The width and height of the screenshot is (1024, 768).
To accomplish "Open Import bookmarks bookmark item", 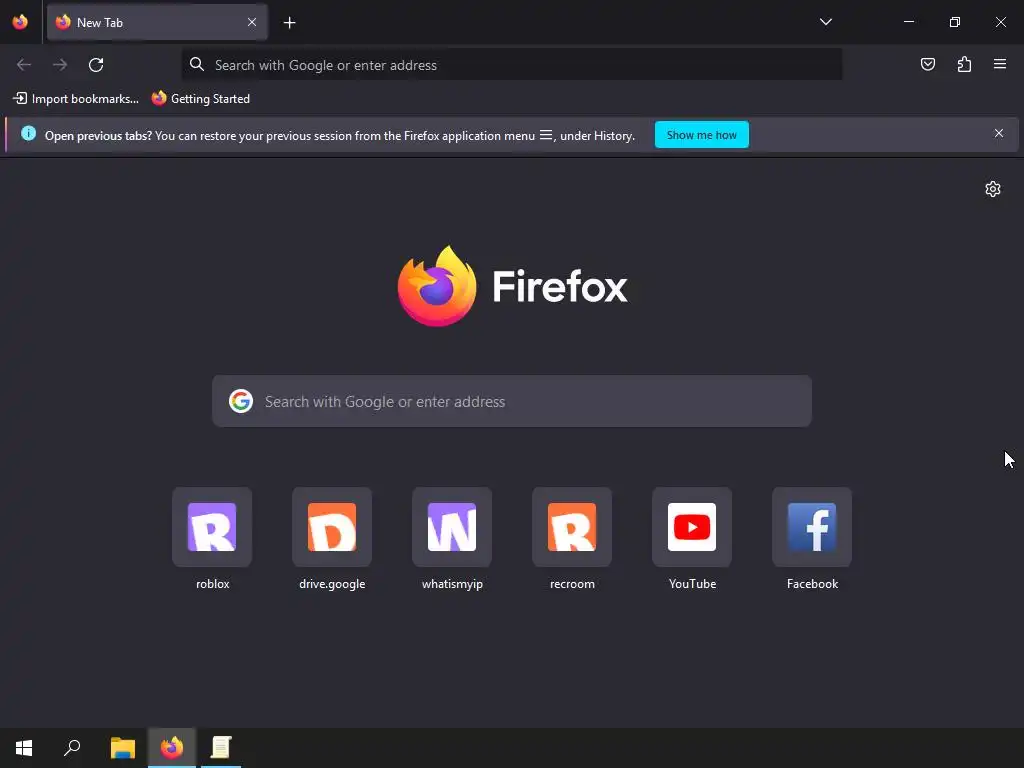I will pos(76,99).
